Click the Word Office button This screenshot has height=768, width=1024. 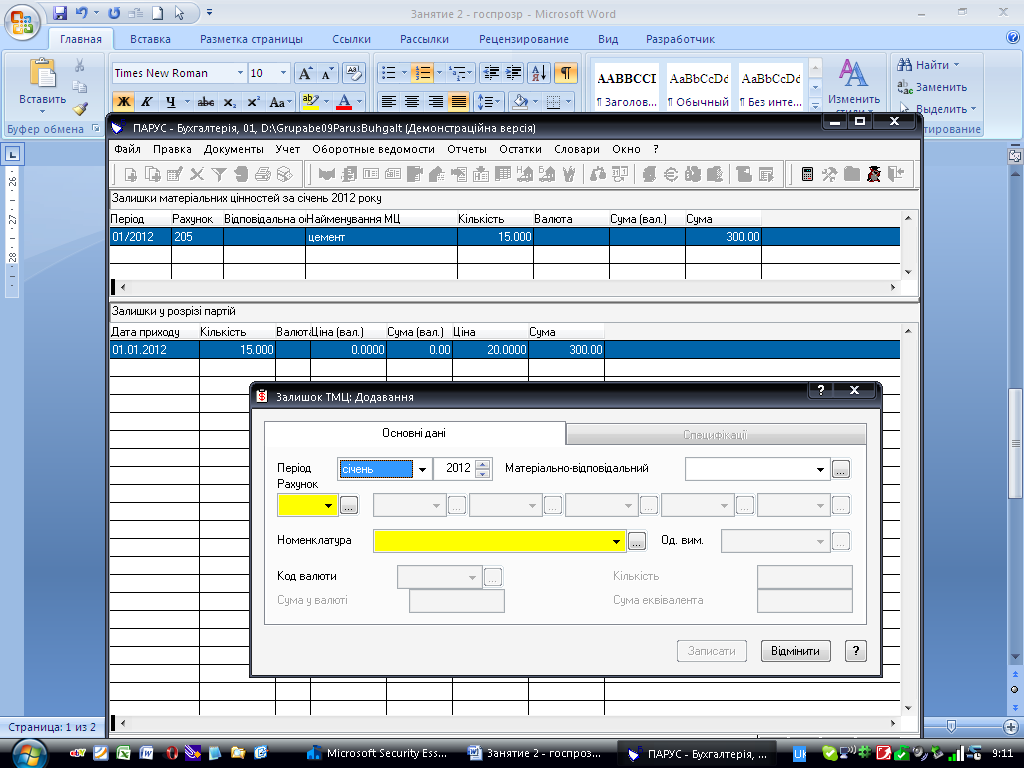point(22,22)
